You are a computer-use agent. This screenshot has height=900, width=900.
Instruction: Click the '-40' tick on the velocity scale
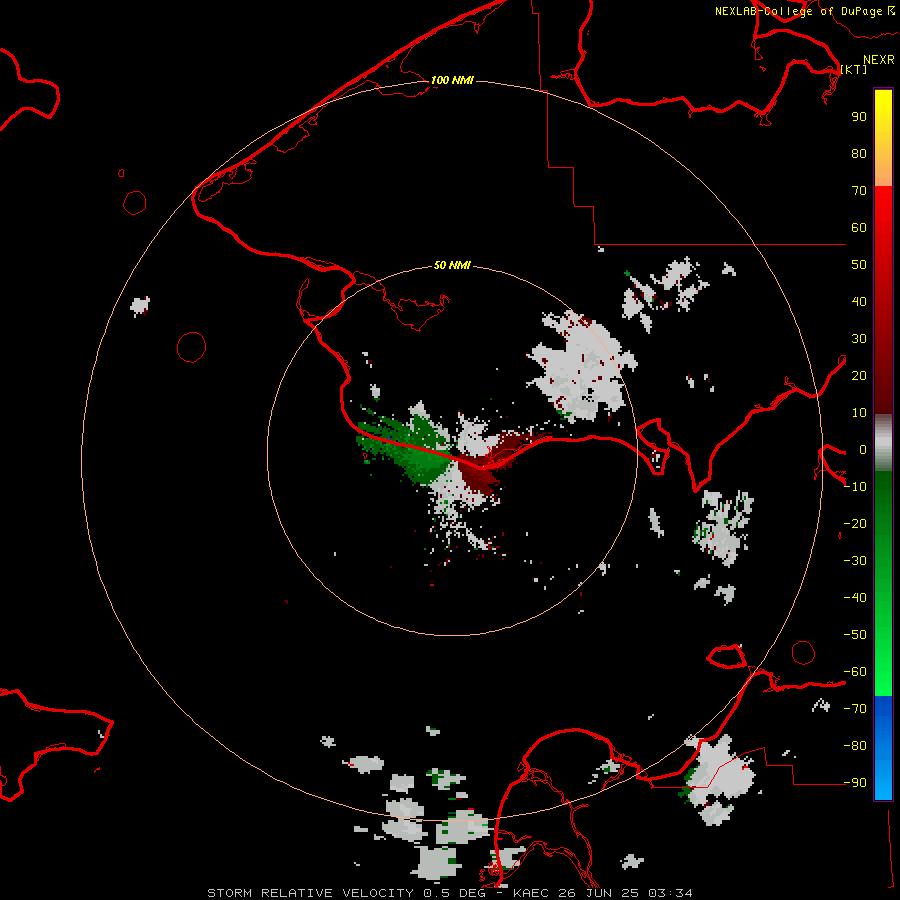855,598
